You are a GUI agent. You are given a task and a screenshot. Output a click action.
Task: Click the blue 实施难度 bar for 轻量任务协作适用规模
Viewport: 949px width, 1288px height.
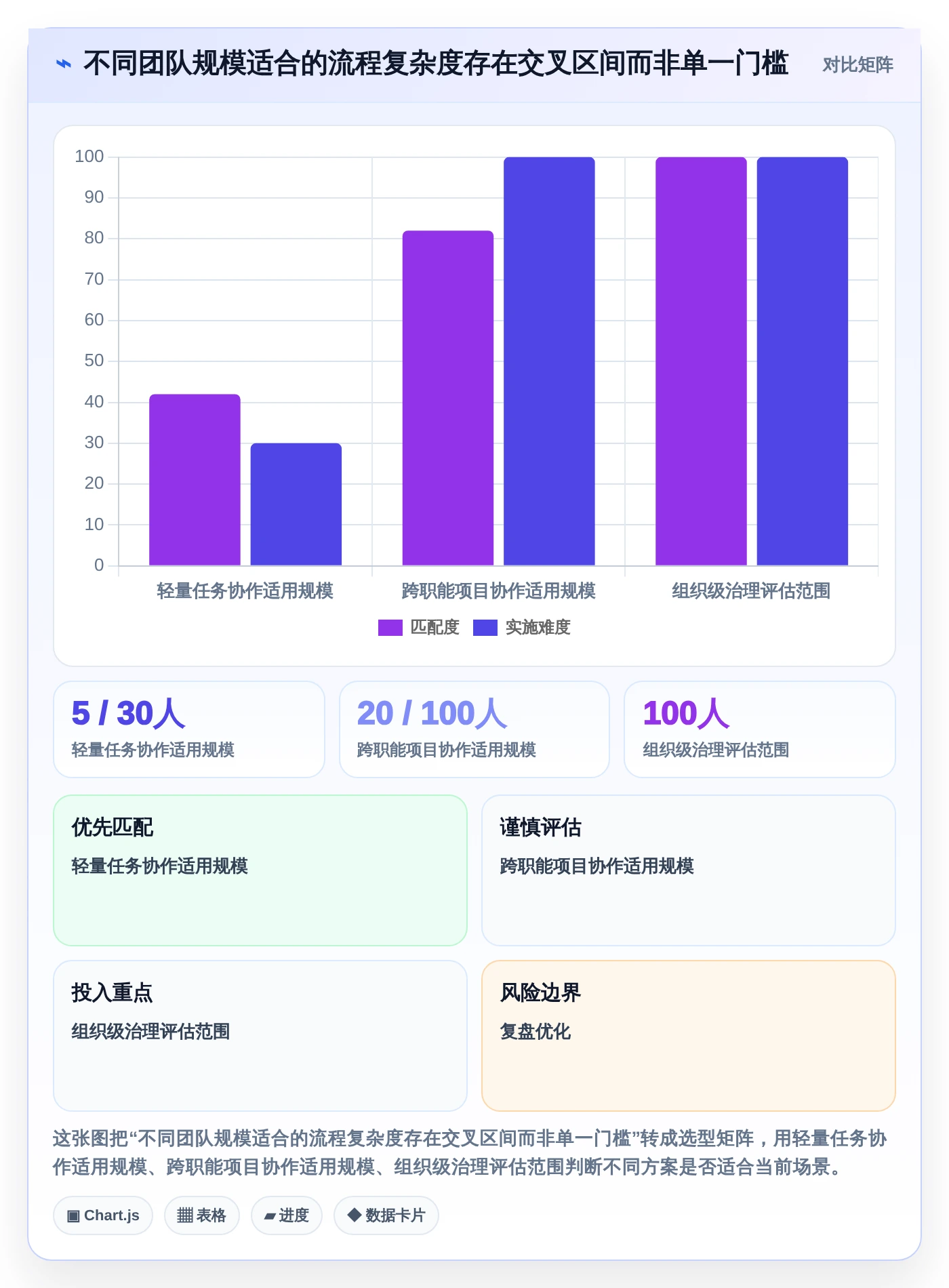coord(296,504)
